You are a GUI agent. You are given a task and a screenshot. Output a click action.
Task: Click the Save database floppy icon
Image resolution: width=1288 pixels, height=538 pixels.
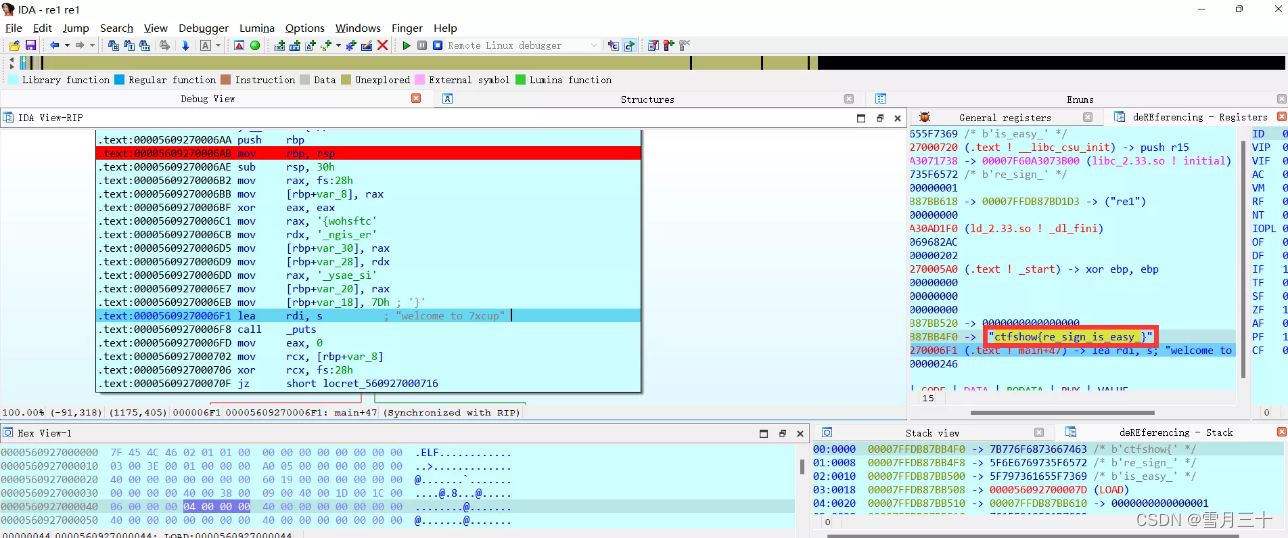30,46
